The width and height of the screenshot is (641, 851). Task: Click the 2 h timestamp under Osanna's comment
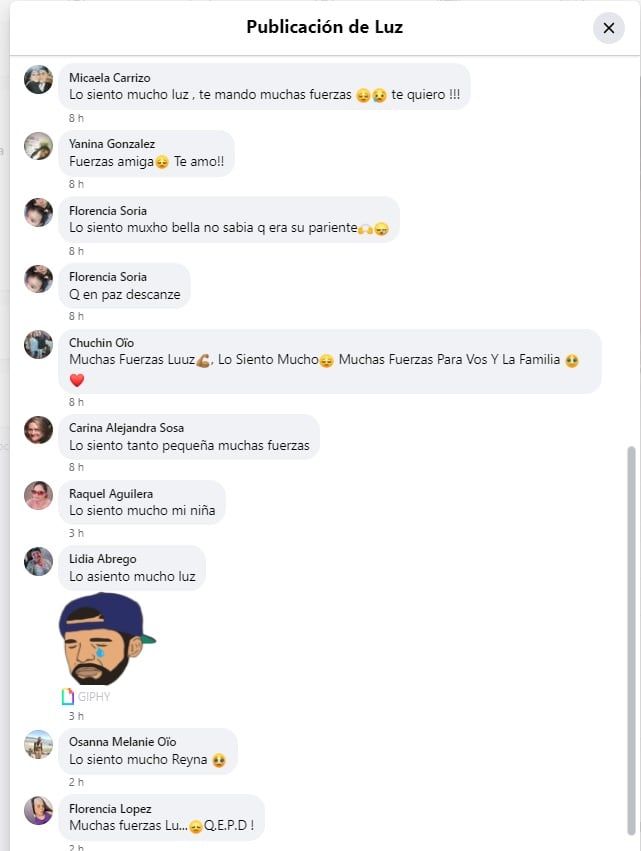(76, 781)
